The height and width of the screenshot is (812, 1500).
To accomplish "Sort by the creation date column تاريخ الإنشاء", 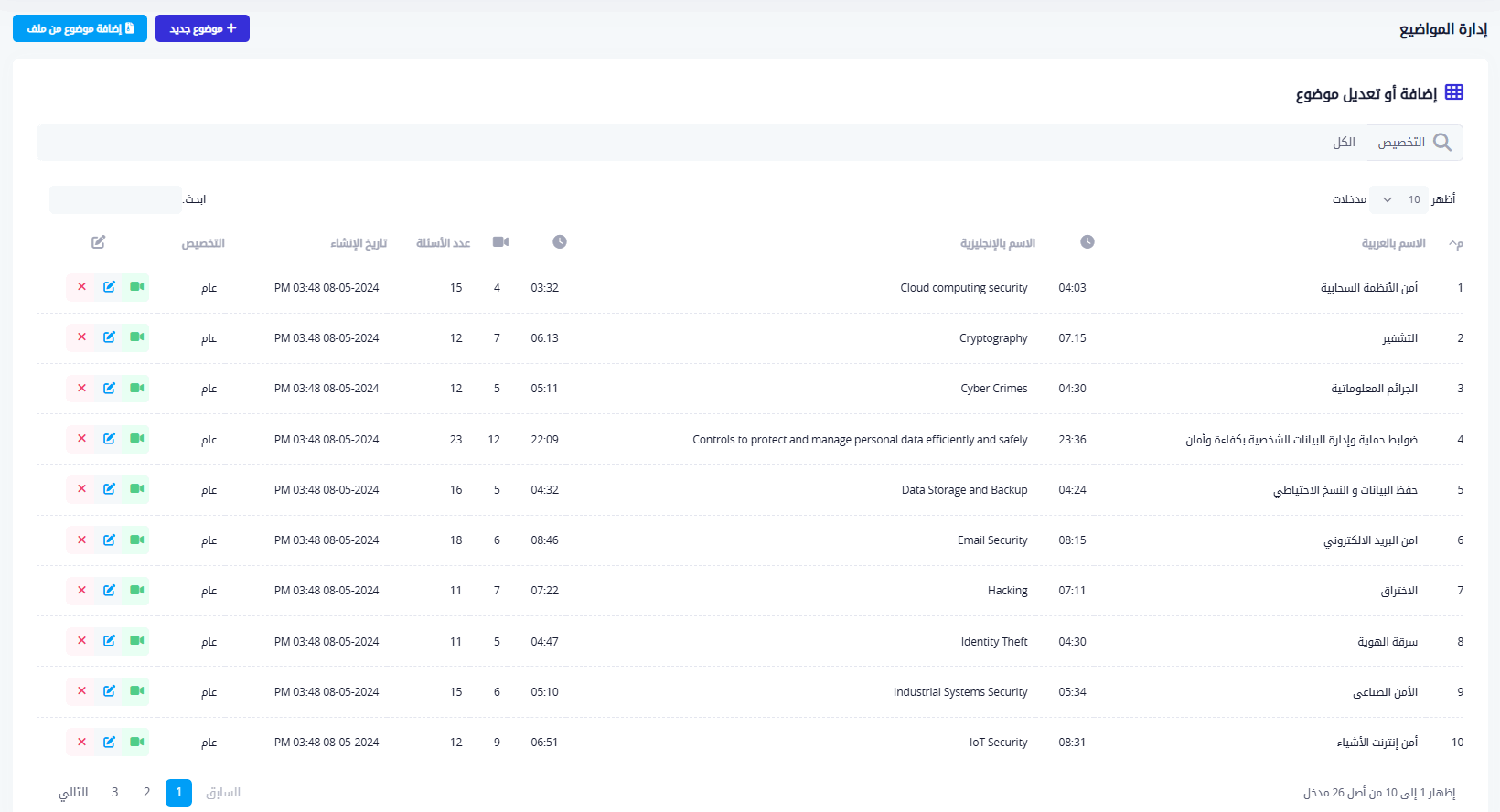I will (x=359, y=243).
